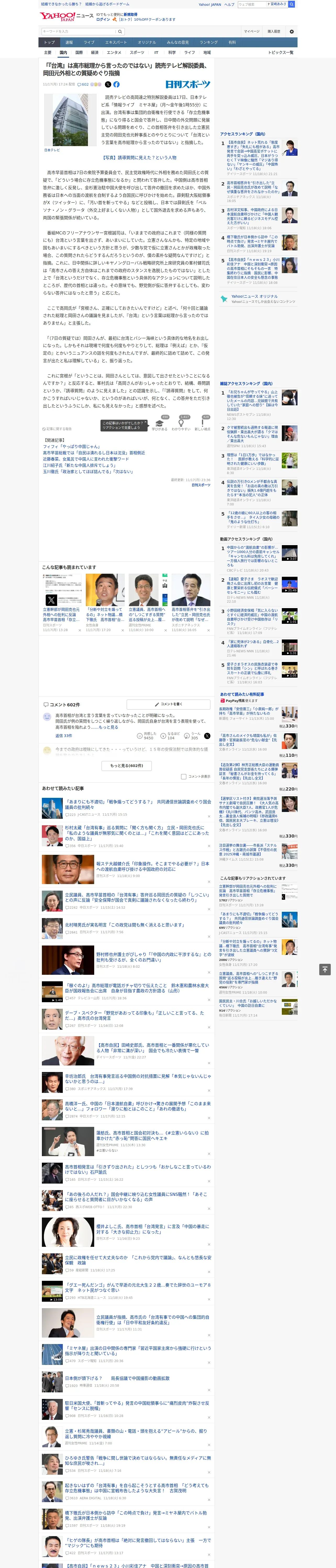Show more comments もっと見る(602件)

[127, 765]
